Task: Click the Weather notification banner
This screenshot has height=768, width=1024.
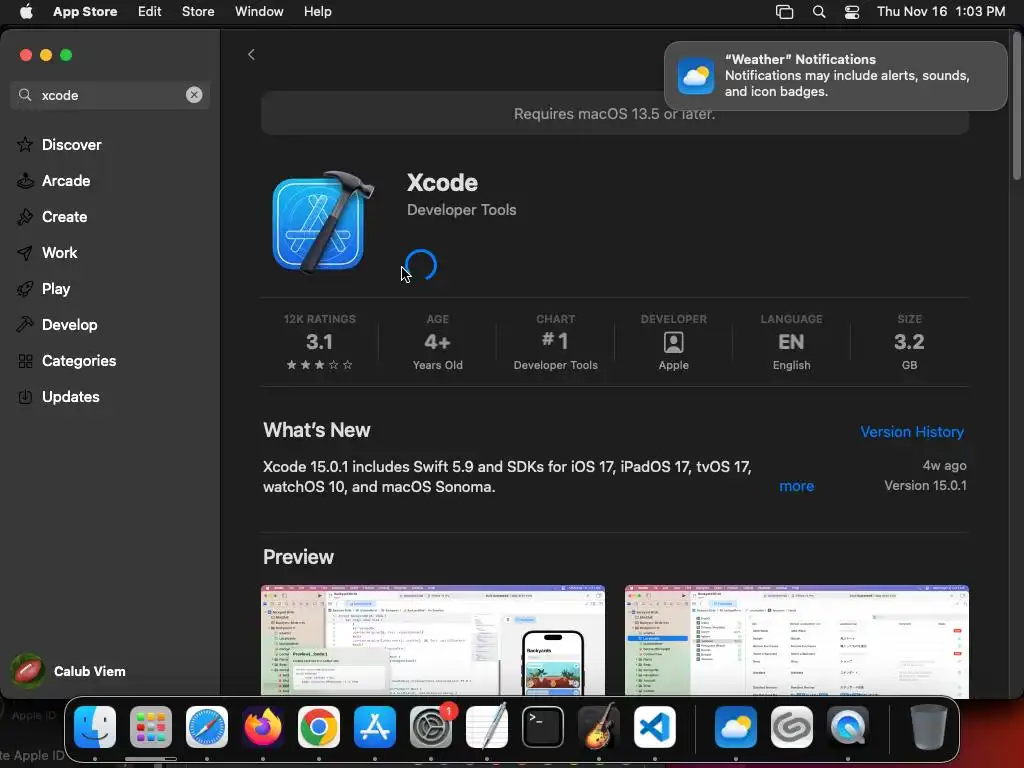Action: 835,76
